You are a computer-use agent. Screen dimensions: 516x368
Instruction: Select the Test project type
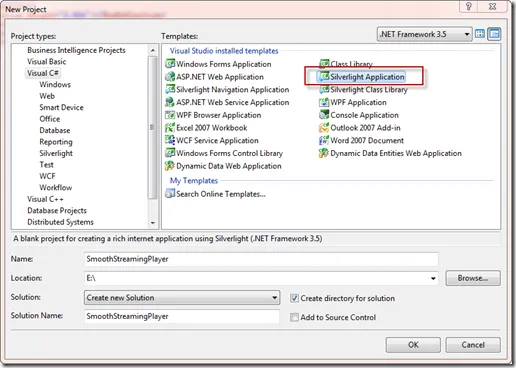coord(46,165)
